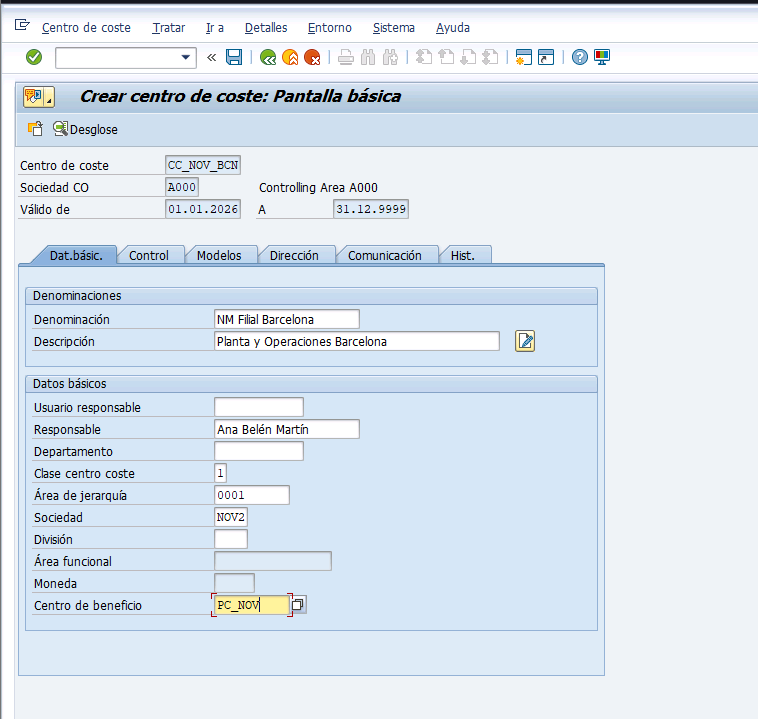Click the green Back arrow icon
The image size is (758, 719).
[x=268, y=58]
